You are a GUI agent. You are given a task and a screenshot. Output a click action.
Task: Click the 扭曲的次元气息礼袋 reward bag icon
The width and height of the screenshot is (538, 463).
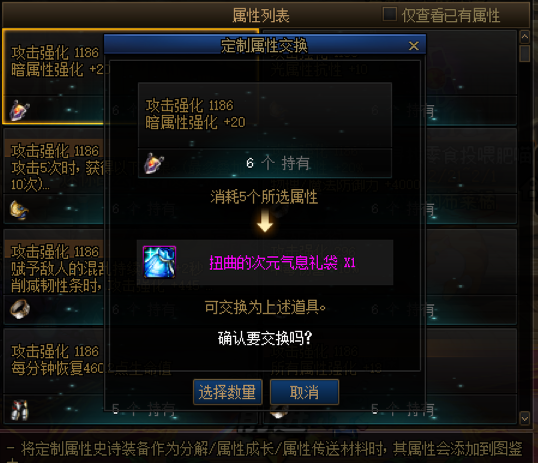click(159, 262)
